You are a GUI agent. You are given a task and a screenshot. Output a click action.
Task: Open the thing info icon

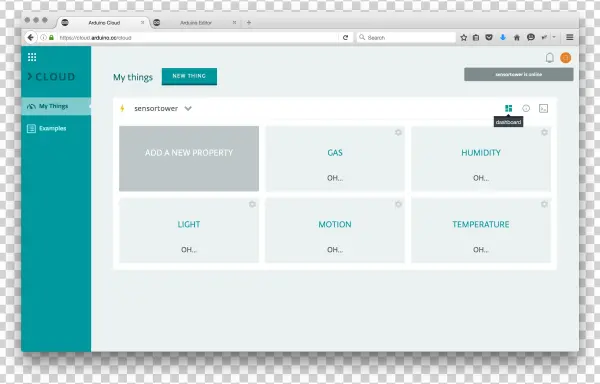coord(526,109)
